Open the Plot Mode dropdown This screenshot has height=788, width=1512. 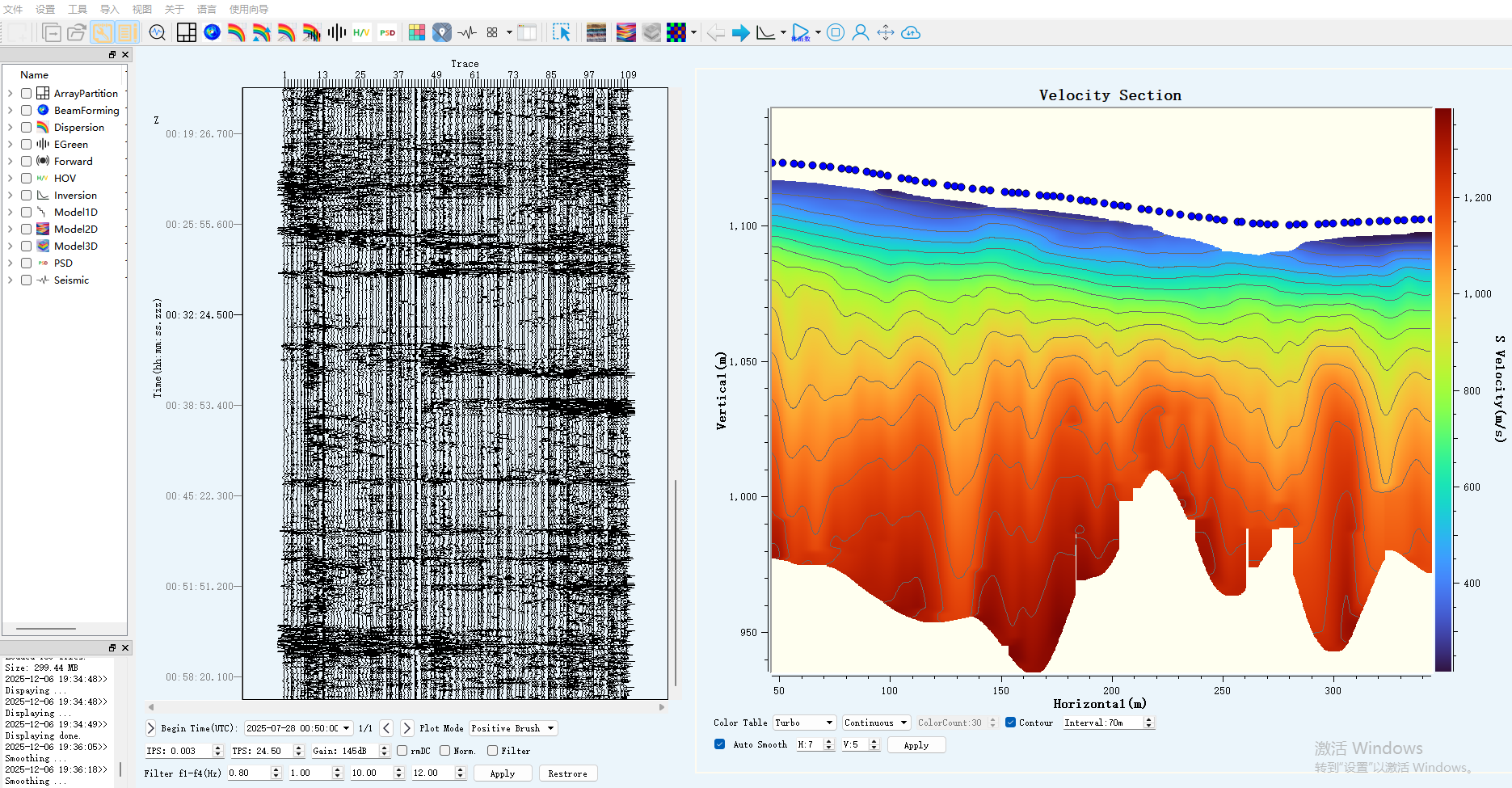pos(513,728)
